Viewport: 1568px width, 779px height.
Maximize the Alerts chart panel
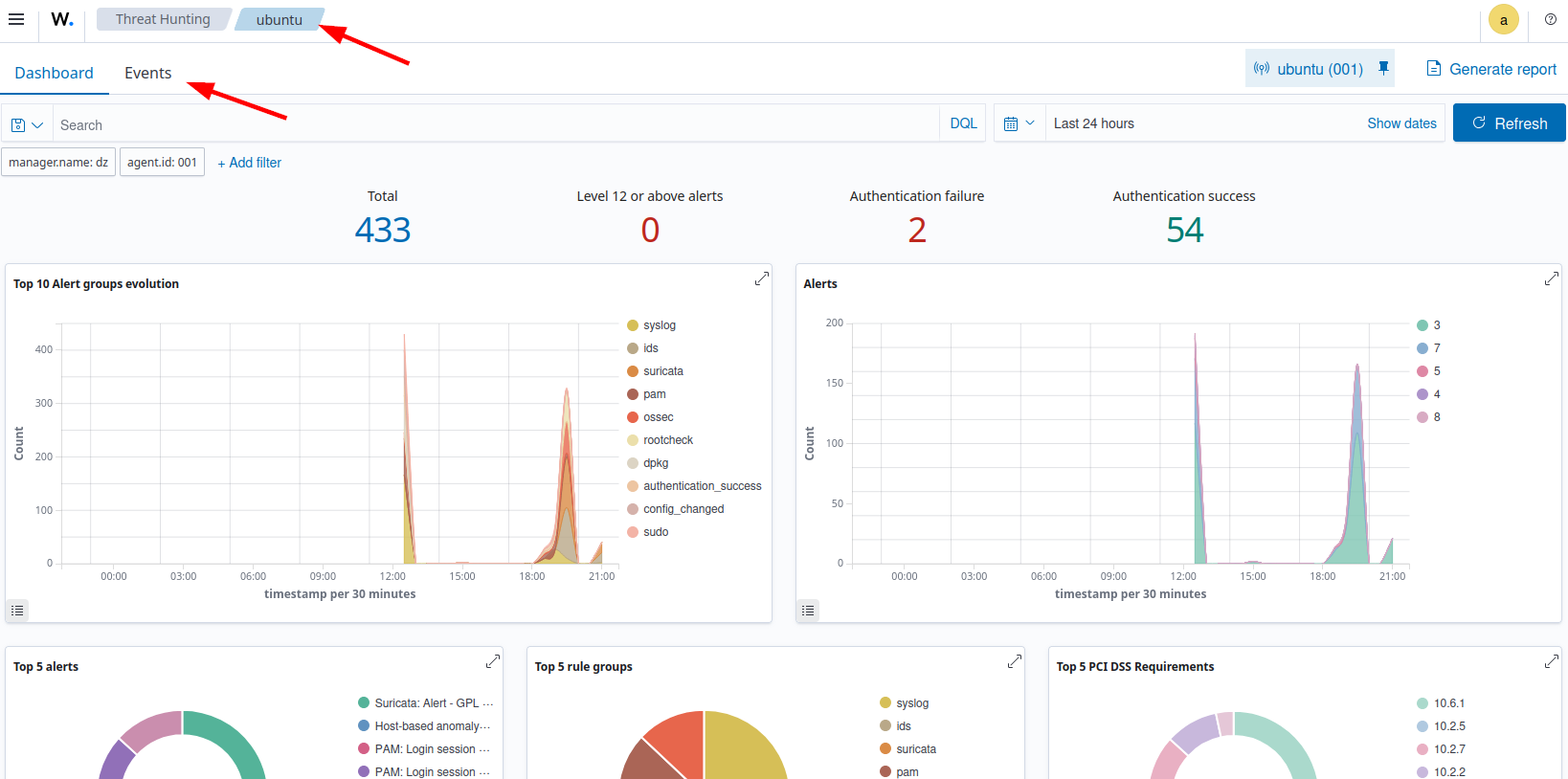point(1551,278)
